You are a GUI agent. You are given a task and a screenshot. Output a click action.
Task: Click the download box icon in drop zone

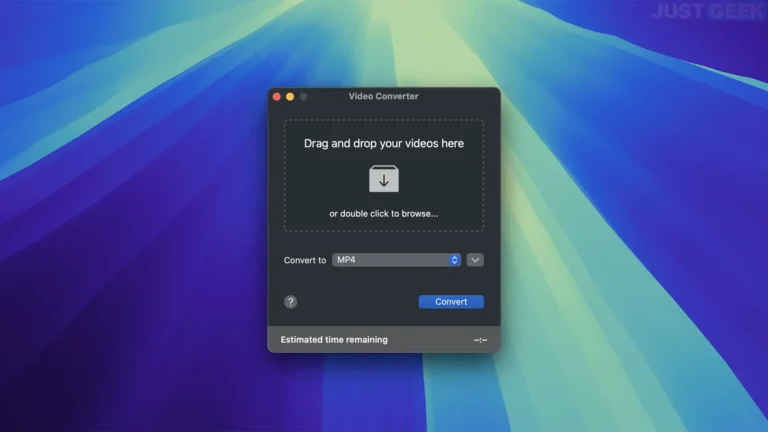(x=384, y=179)
